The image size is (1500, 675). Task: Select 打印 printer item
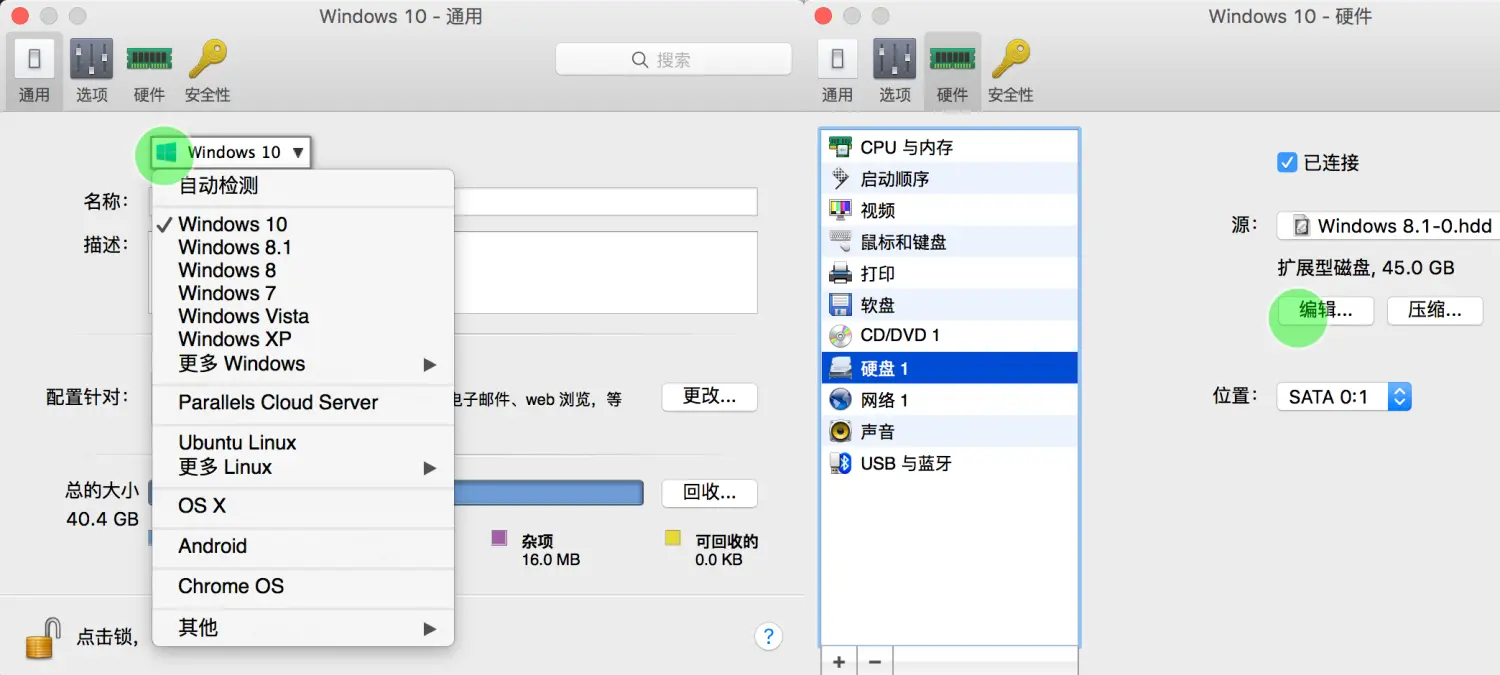click(950, 273)
